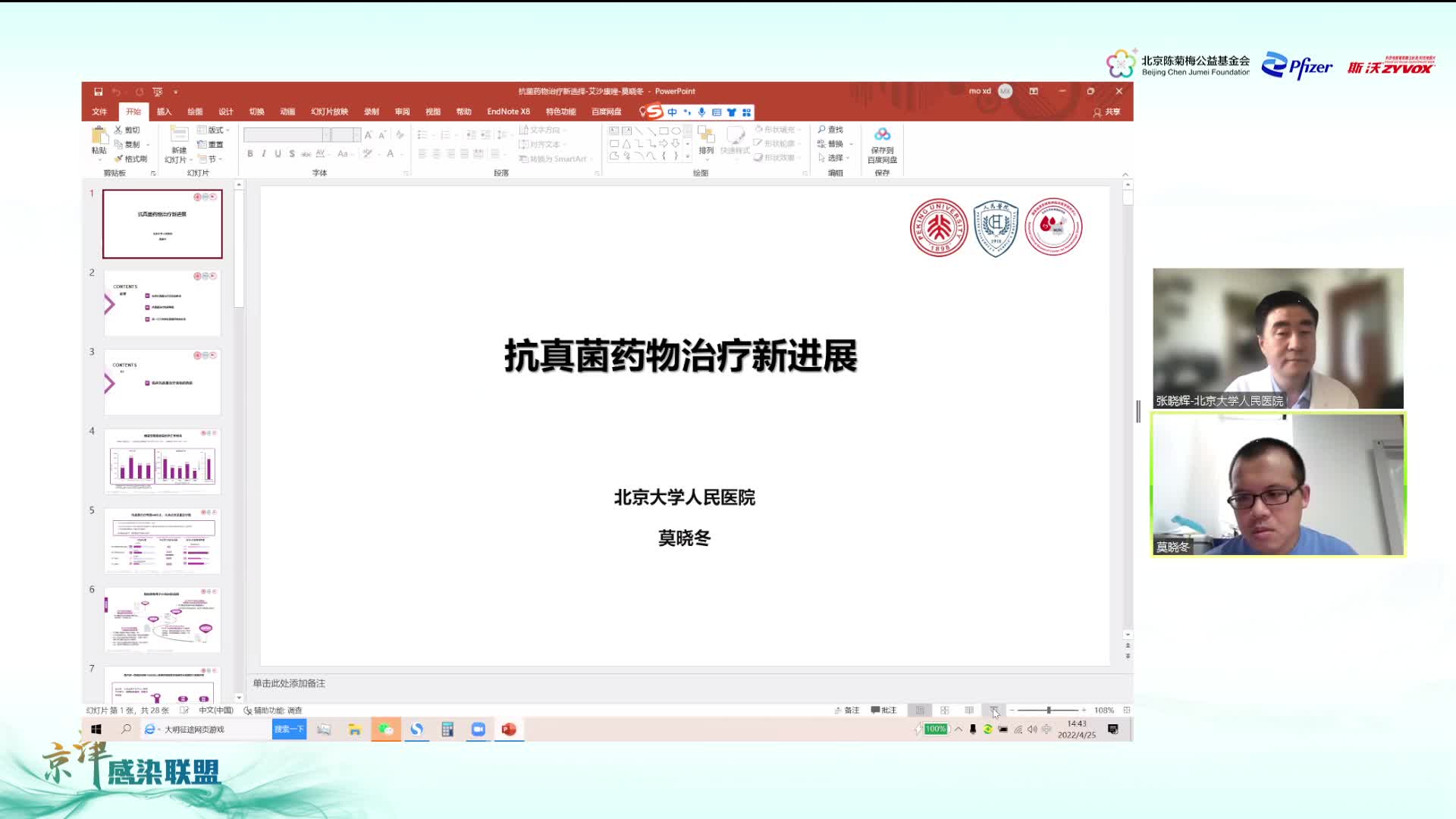Click the Format Painter brush icon
Image resolution: width=1456 pixels, height=819 pixels.
pyautogui.click(x=118, y=158)
